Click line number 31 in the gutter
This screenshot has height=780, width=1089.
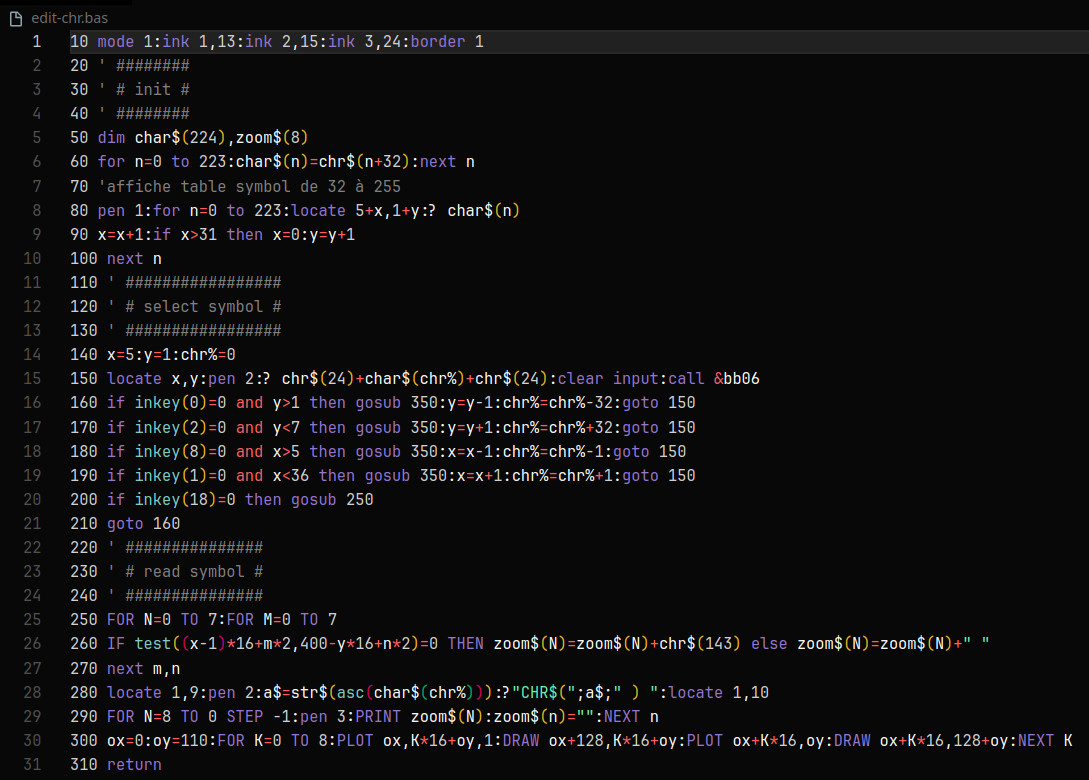click(x=33, y=764)
